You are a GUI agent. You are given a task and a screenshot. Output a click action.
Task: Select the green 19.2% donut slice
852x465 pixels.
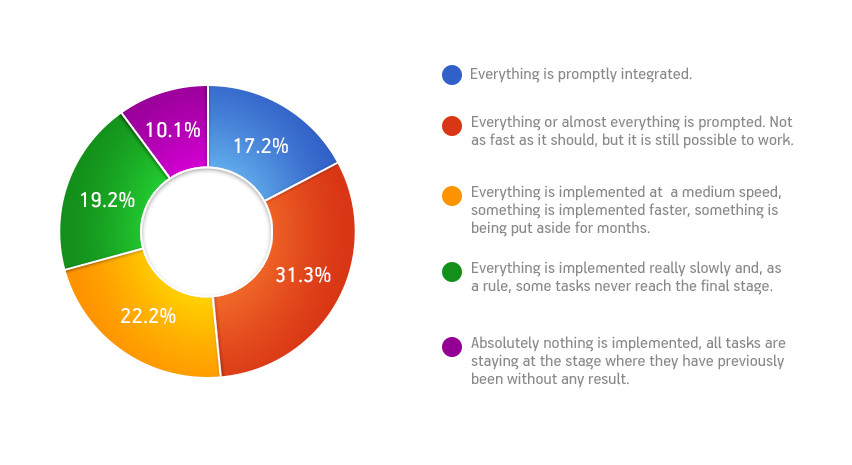click(101, 201)
